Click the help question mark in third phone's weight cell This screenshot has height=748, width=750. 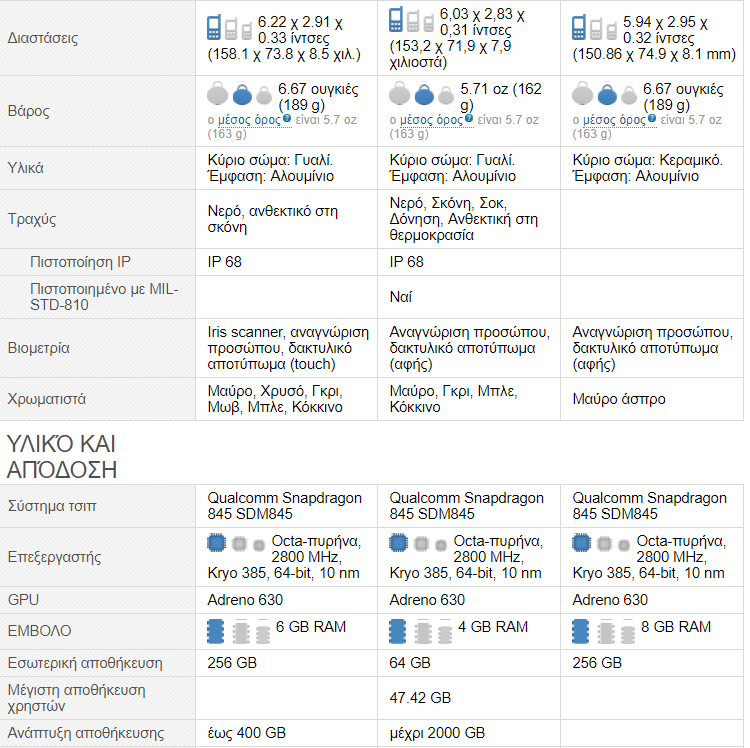[651, 118]
